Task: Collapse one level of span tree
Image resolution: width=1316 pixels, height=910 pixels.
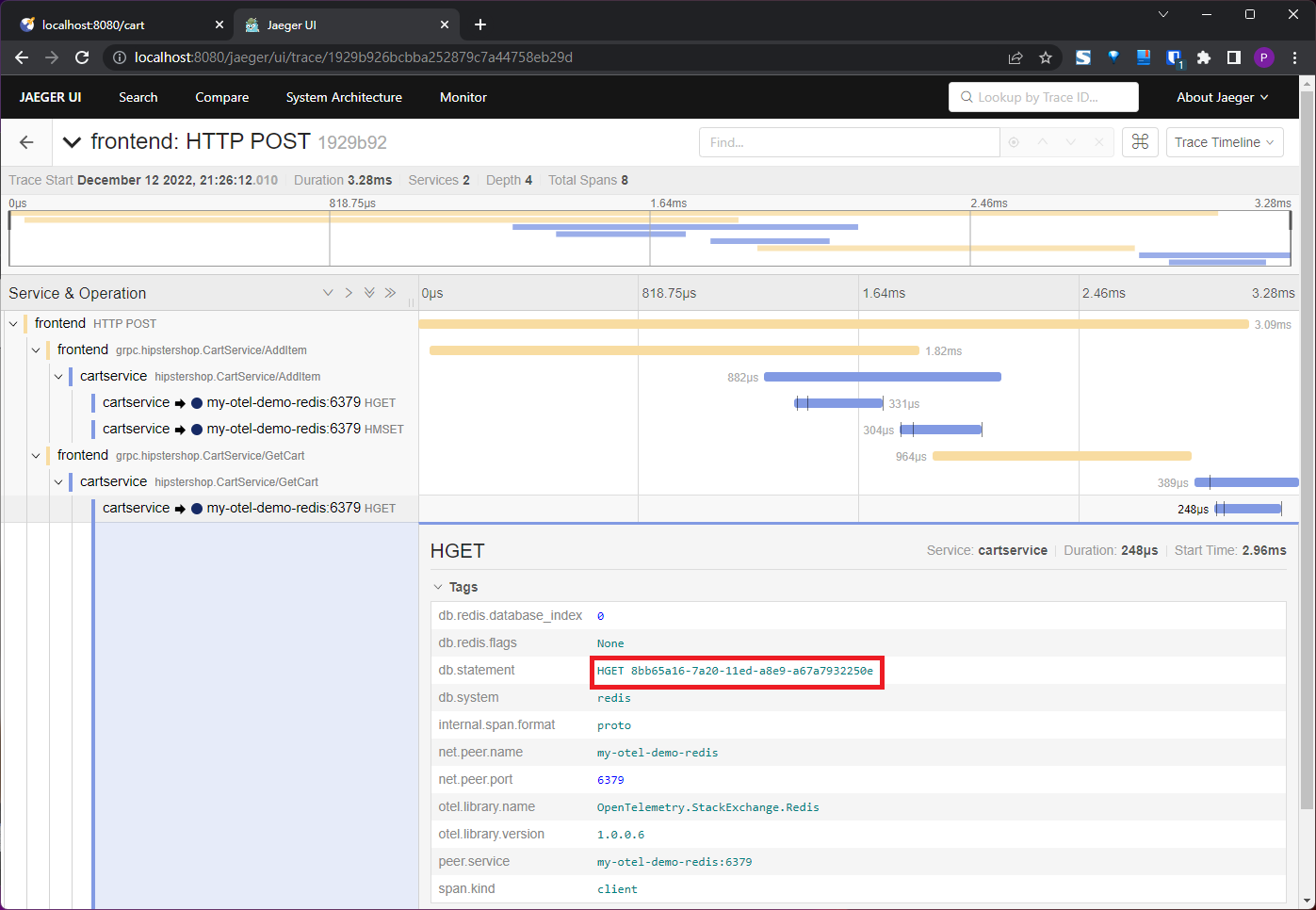Action: [x=349, y=293]
